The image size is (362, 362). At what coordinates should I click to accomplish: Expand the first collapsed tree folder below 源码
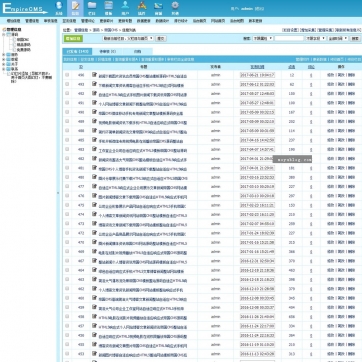pyautogui.click(x=4, y=54)
